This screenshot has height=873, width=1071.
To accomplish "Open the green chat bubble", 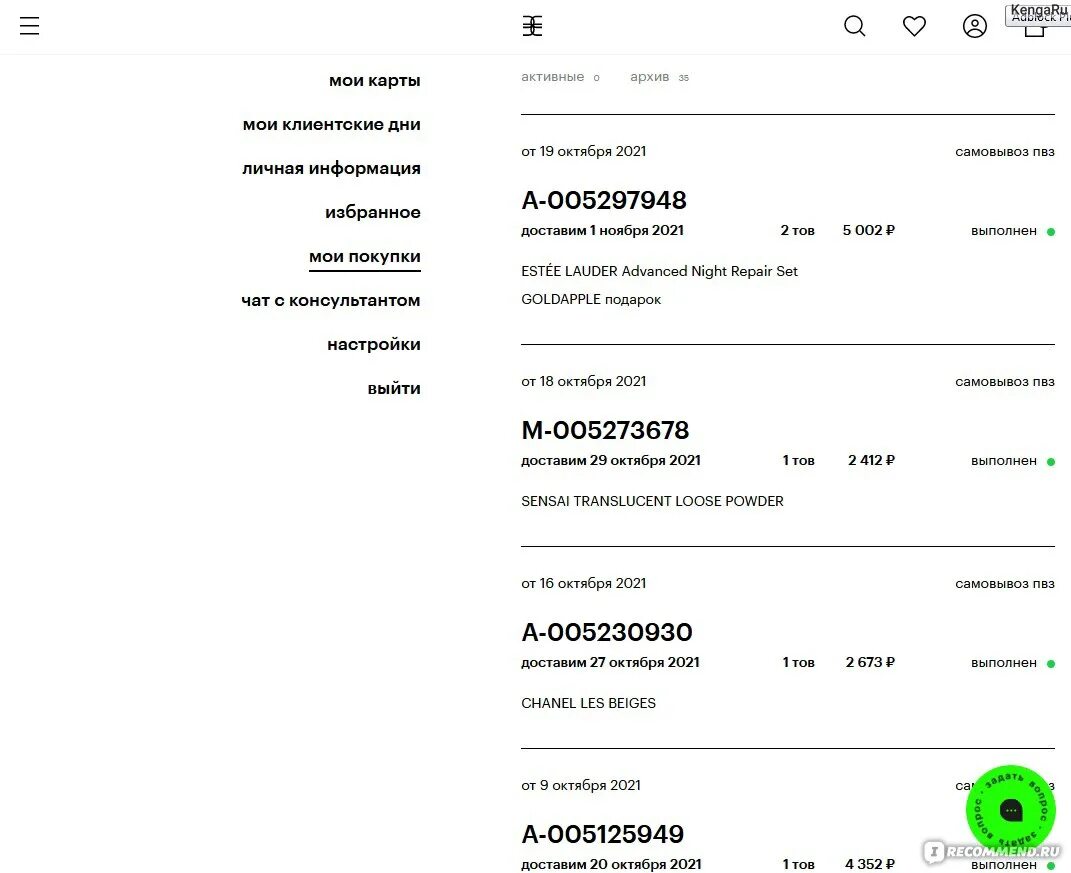I will click(x=1011, y=810).
